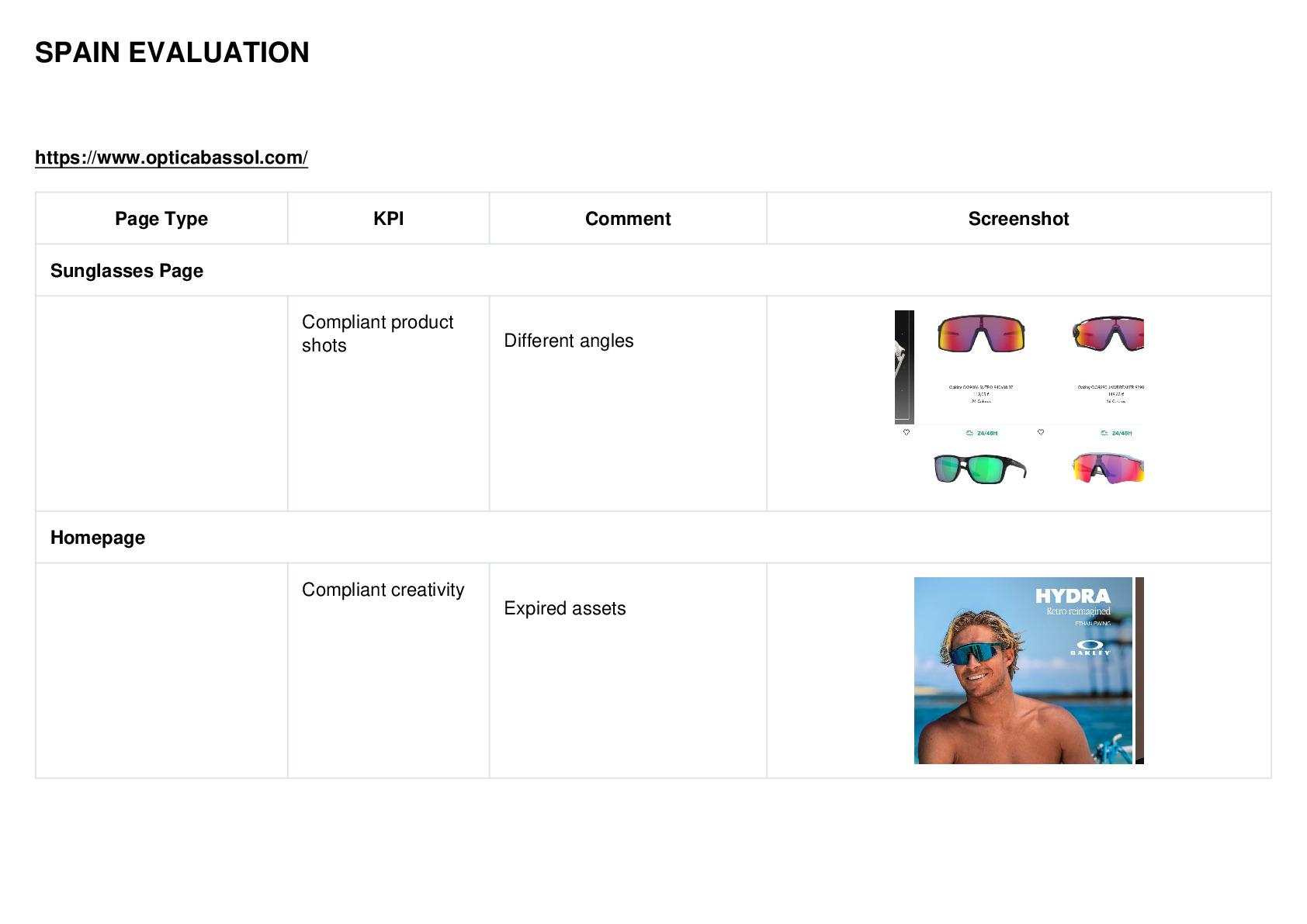The width and height of the screenshot is (1307, 924).
Task: Select the Homepage section row
Action: pos(653,538)
